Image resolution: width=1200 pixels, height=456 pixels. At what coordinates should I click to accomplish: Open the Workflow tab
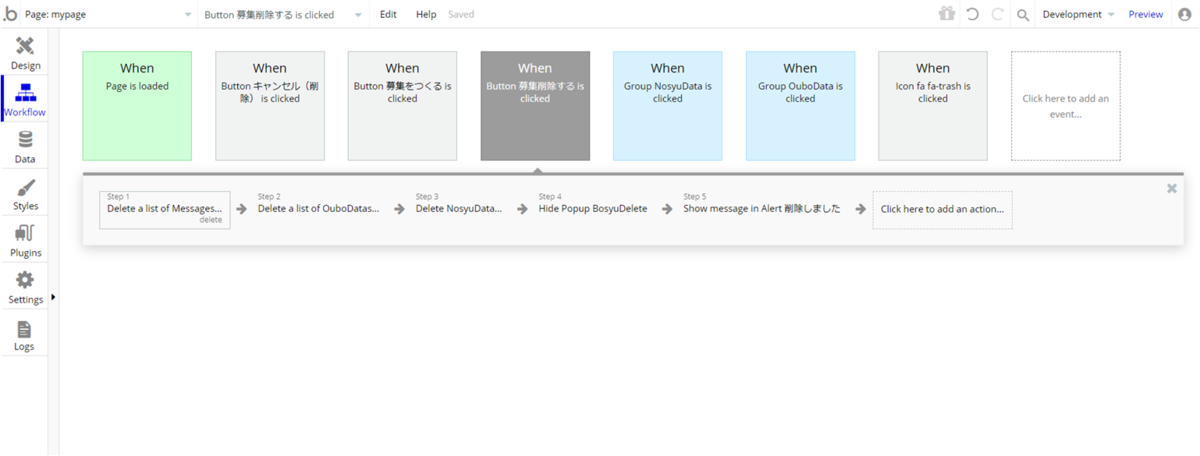click(25, 101)
